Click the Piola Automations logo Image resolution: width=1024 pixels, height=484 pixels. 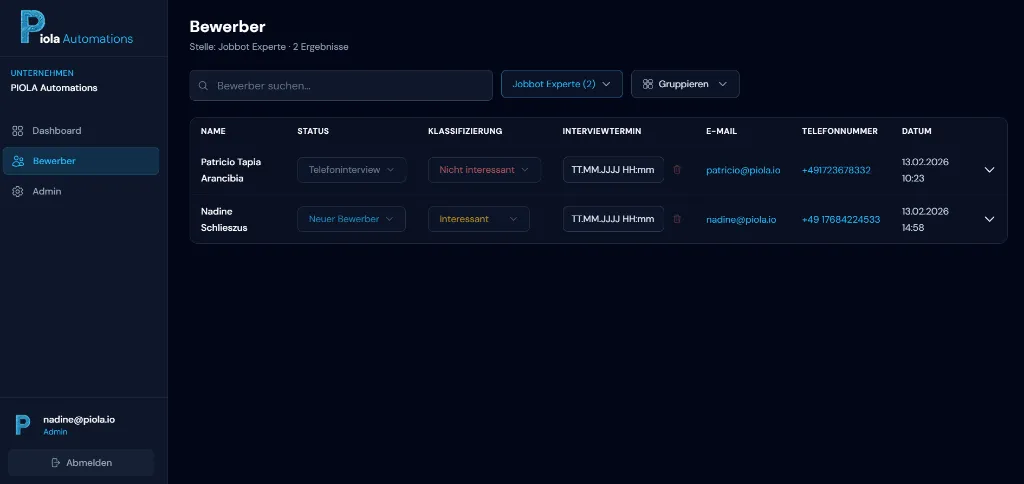(x=75, y=28)
